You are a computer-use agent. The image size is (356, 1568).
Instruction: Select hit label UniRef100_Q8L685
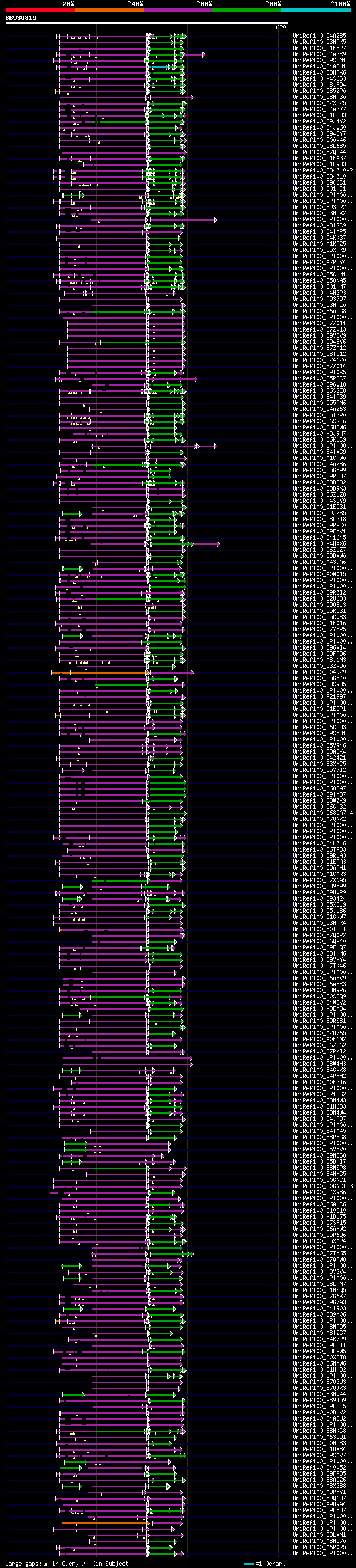click(x=319, y=146)
